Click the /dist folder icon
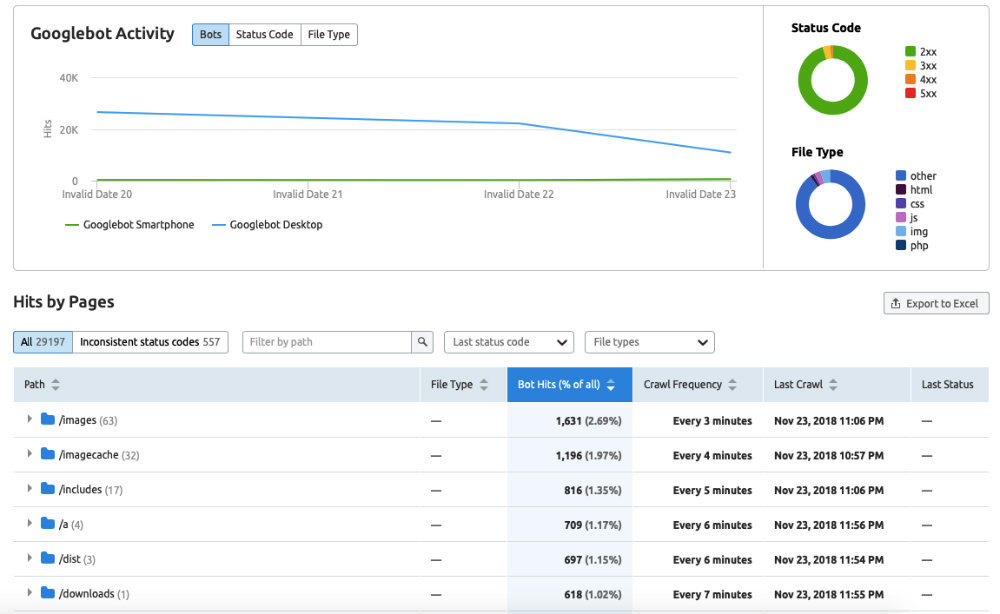 pyautogui.click(x=48, y=558)
